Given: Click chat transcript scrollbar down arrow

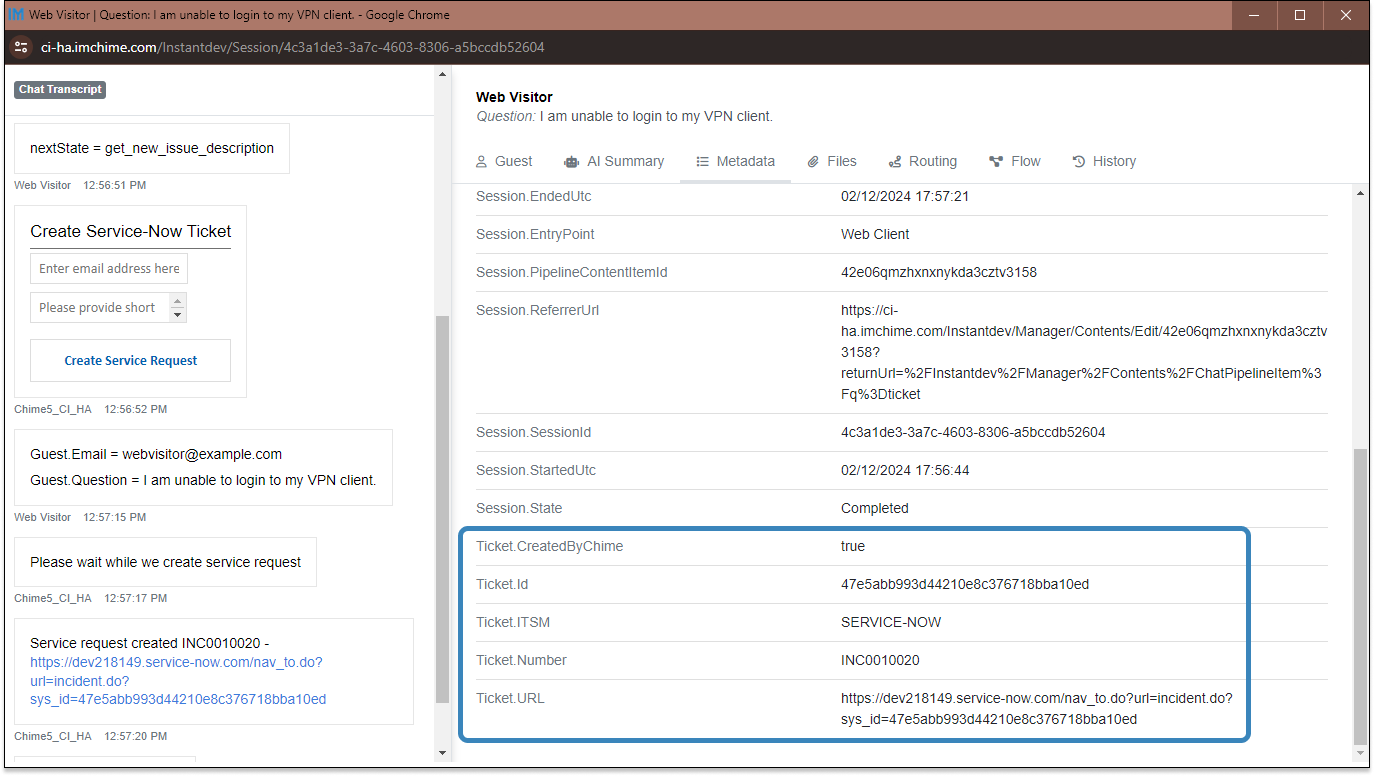Looking at the screenshot, I should click(443, 753).
